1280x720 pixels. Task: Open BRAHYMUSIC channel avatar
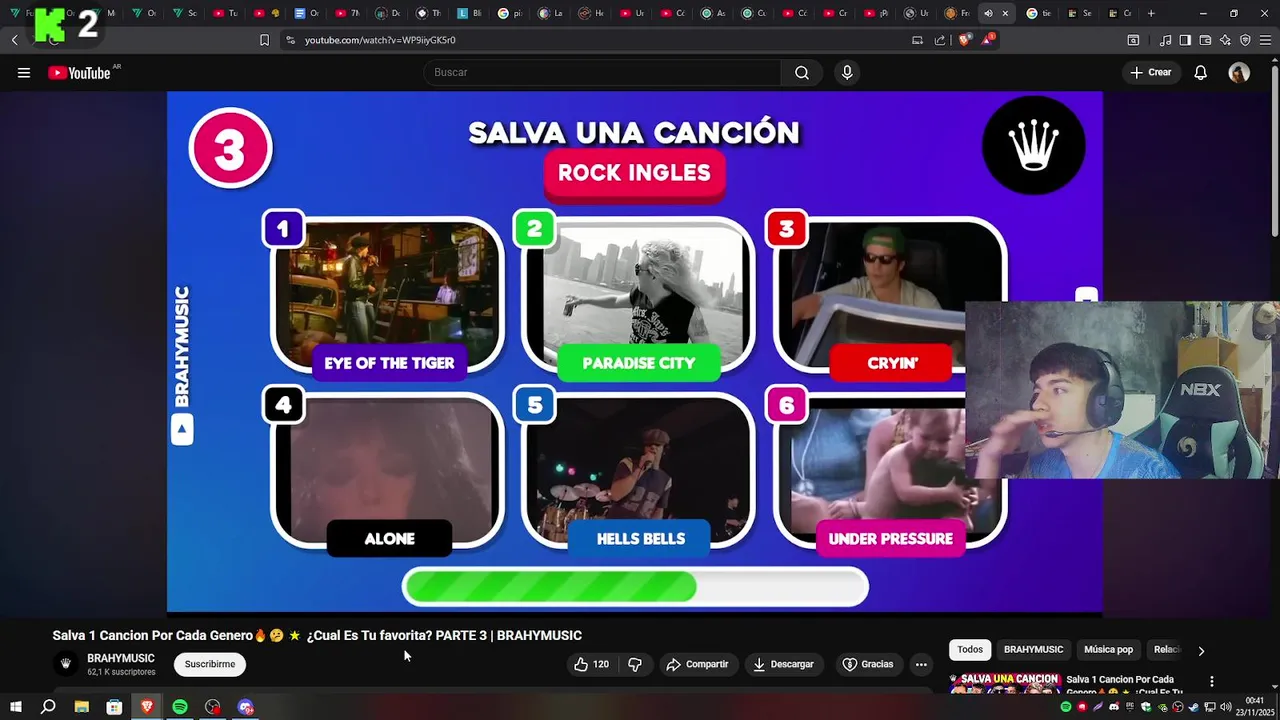point(66,664)
